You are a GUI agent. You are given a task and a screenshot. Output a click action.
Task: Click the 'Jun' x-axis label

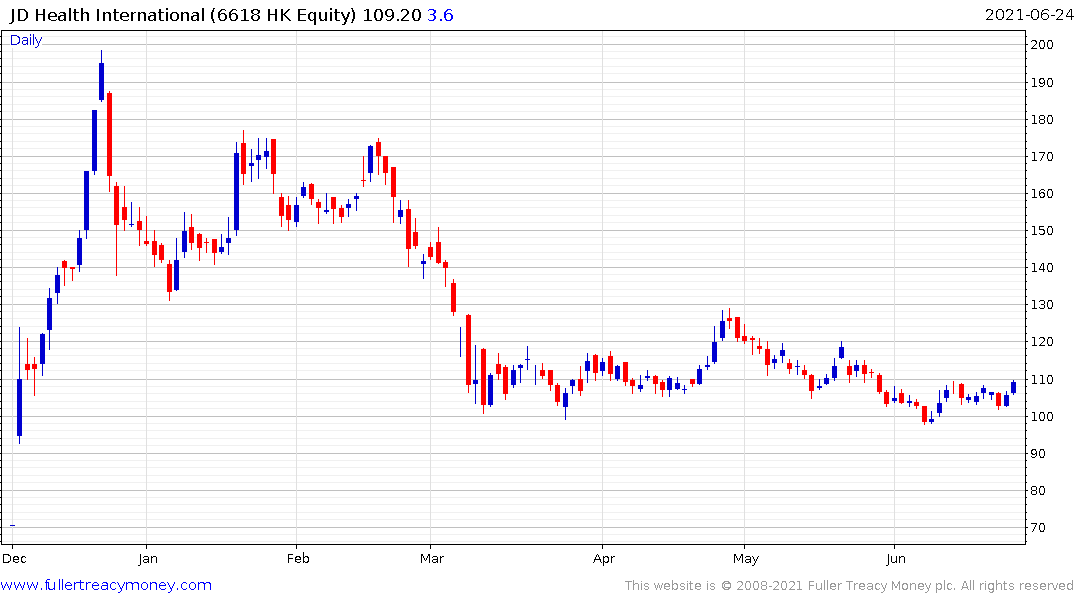(x=895, y=558)
